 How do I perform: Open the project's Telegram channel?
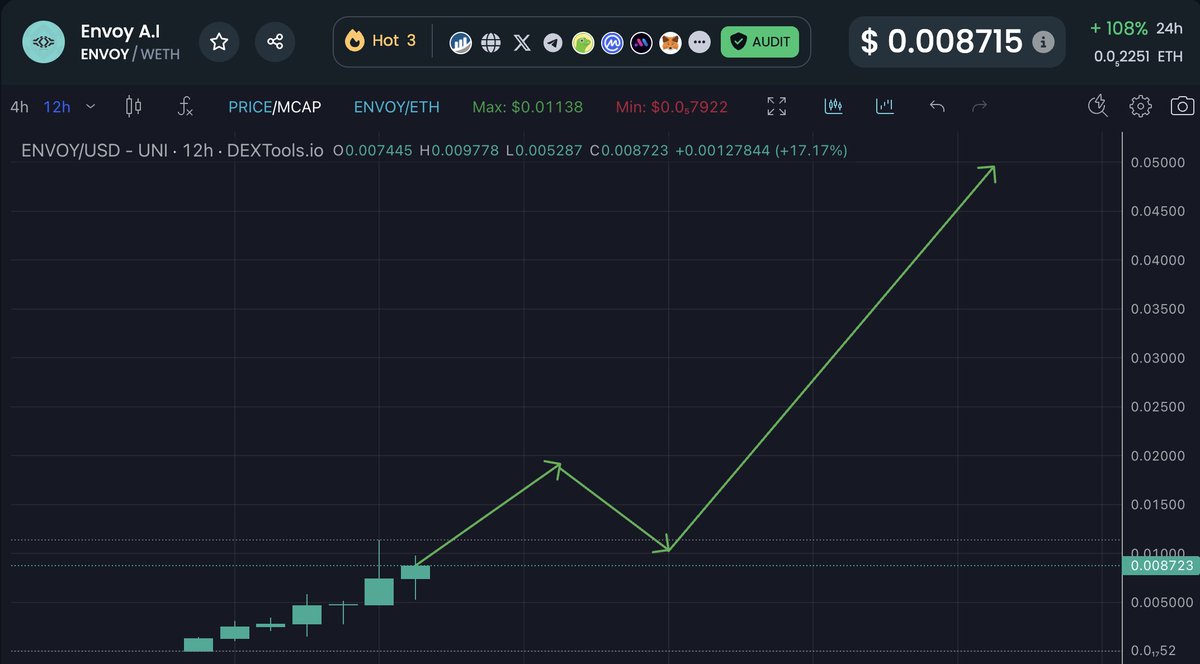(x=552, y=43)
